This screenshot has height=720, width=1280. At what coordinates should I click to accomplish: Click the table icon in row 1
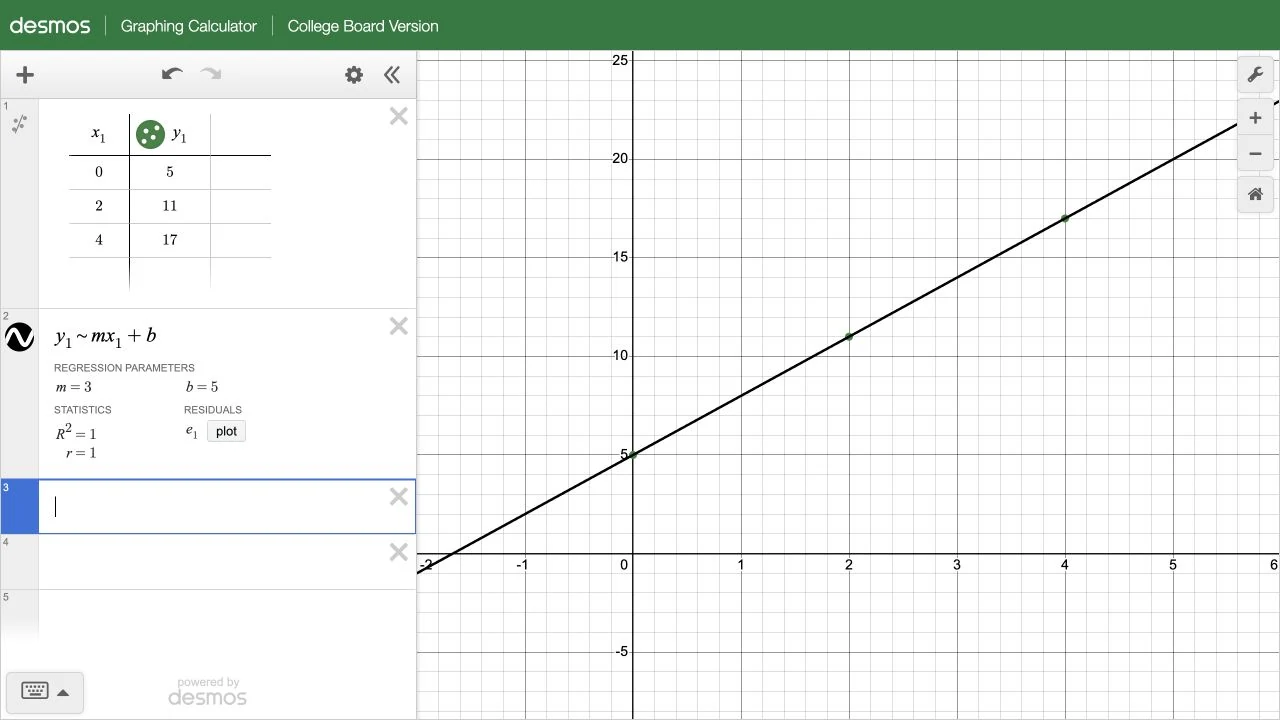point(19,124)
